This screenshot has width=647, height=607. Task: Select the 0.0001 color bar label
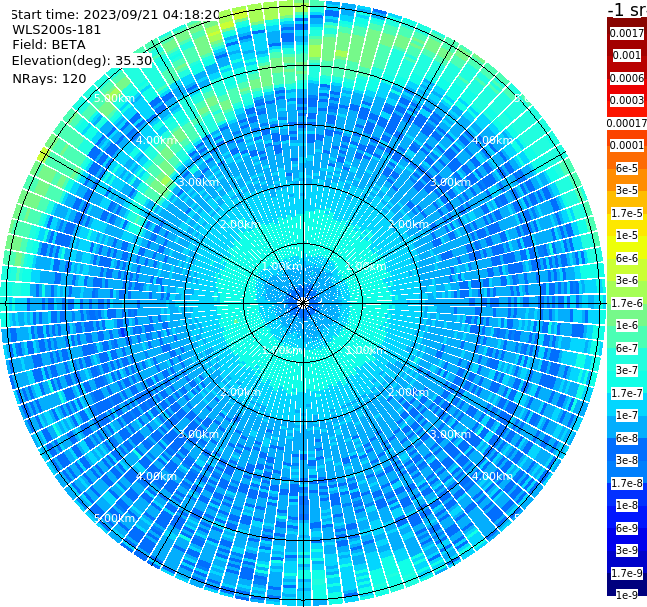[627, 145]
